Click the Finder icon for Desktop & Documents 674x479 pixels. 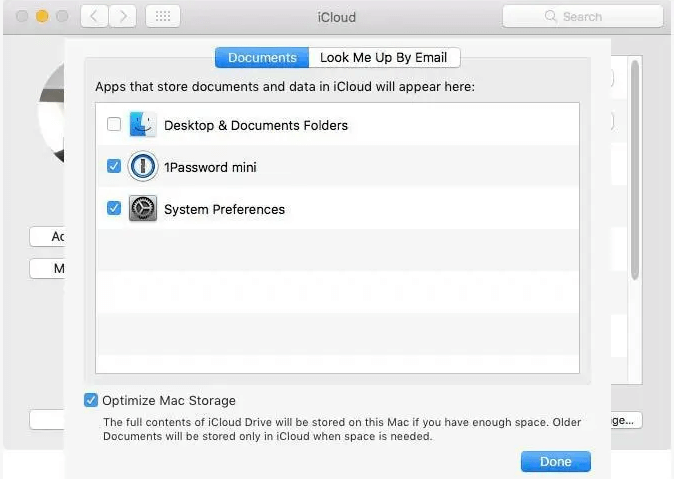tap(143, 125)
